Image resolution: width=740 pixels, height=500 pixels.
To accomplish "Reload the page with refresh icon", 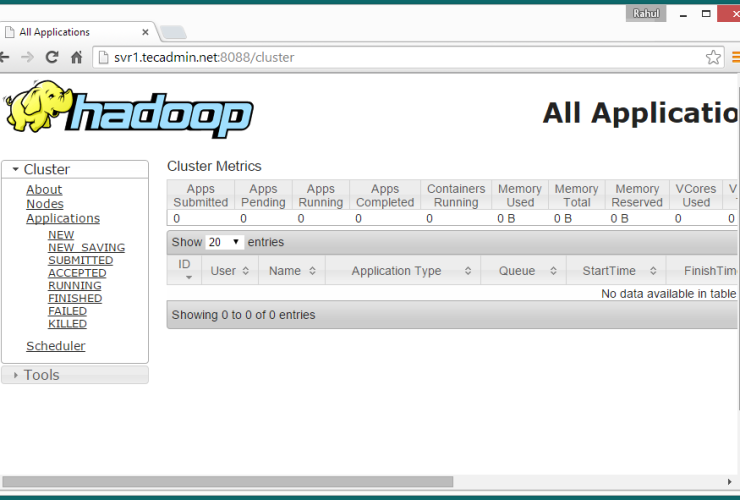I will point(52,58).
